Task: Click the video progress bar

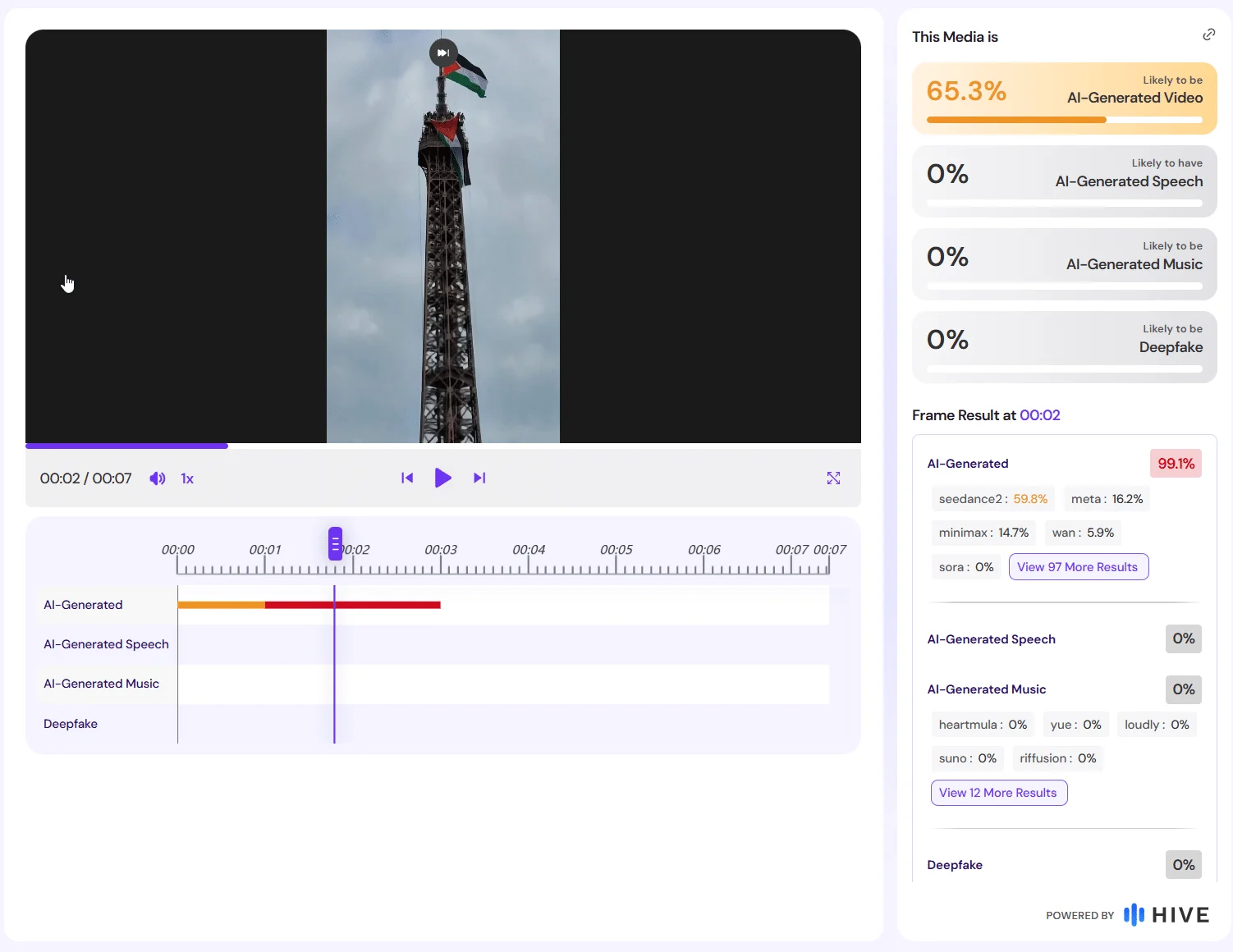Action: (443, 446)
